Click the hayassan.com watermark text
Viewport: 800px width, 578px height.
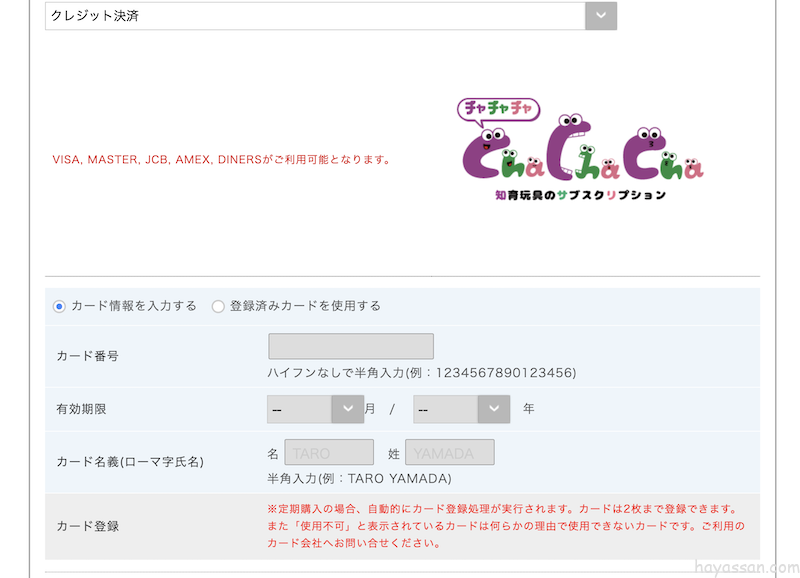740,564
